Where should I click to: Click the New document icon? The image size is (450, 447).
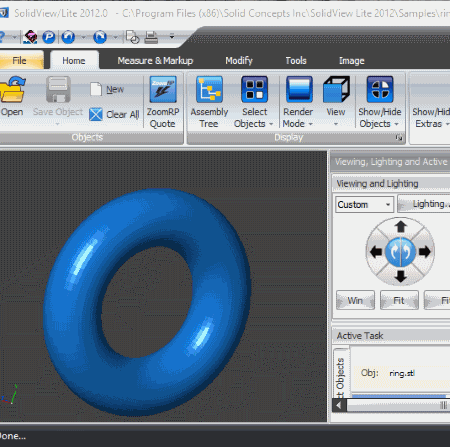pyautogui.click(x=96, y=89)
